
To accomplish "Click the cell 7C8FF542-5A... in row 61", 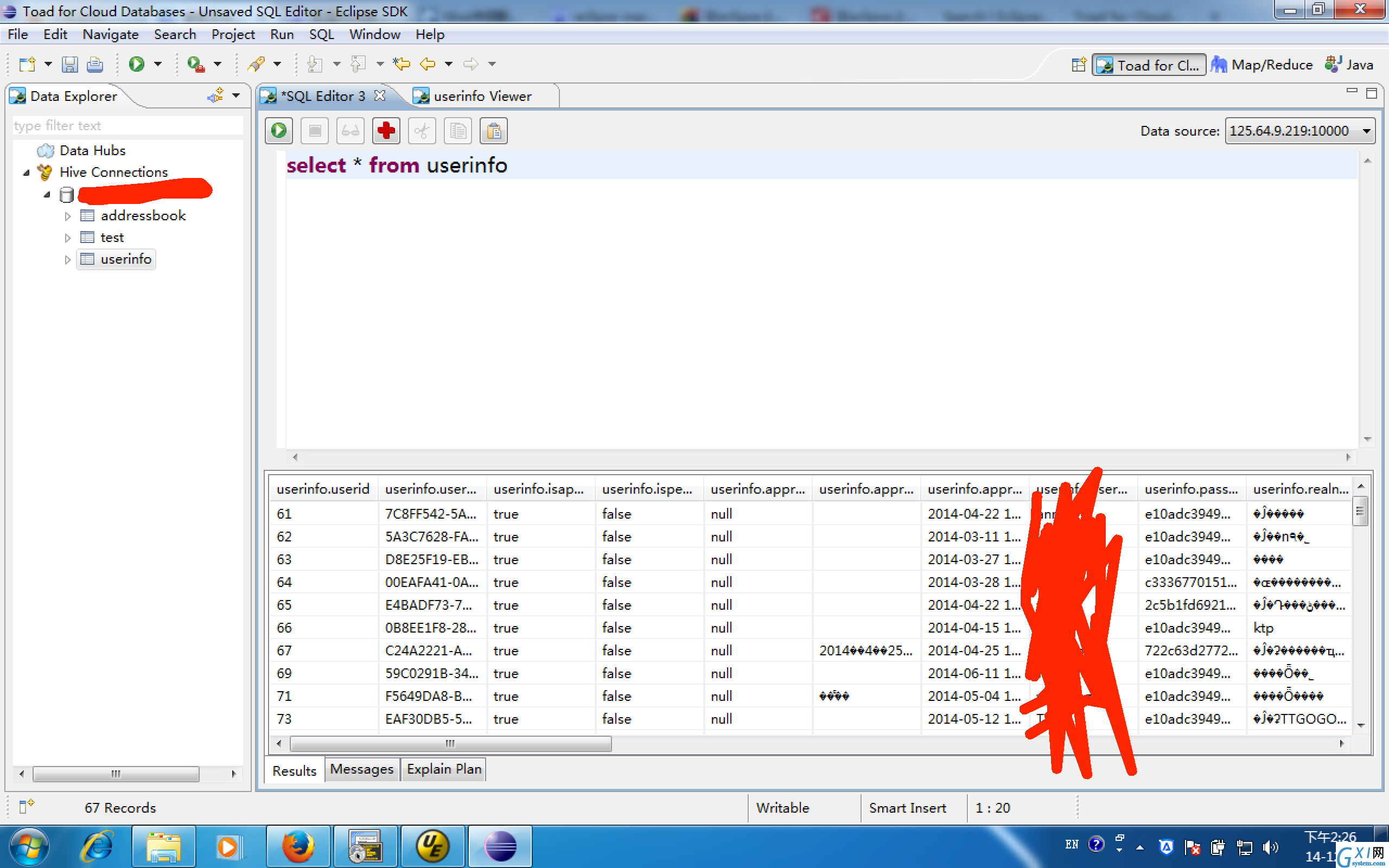I will coord(432,513).
